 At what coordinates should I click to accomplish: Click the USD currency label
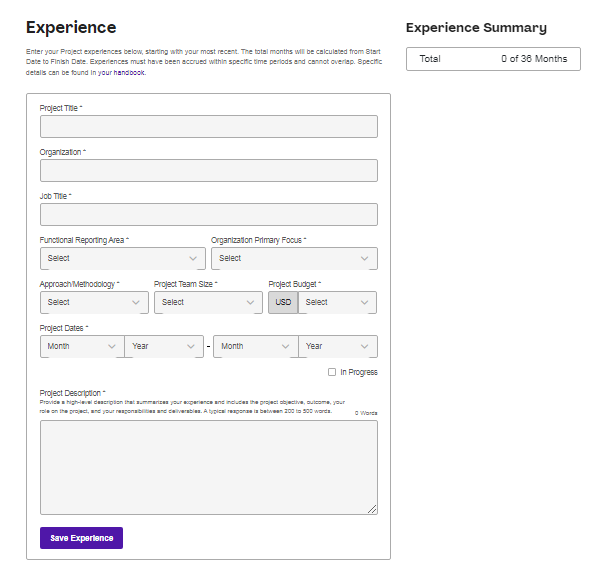(283, 302)
